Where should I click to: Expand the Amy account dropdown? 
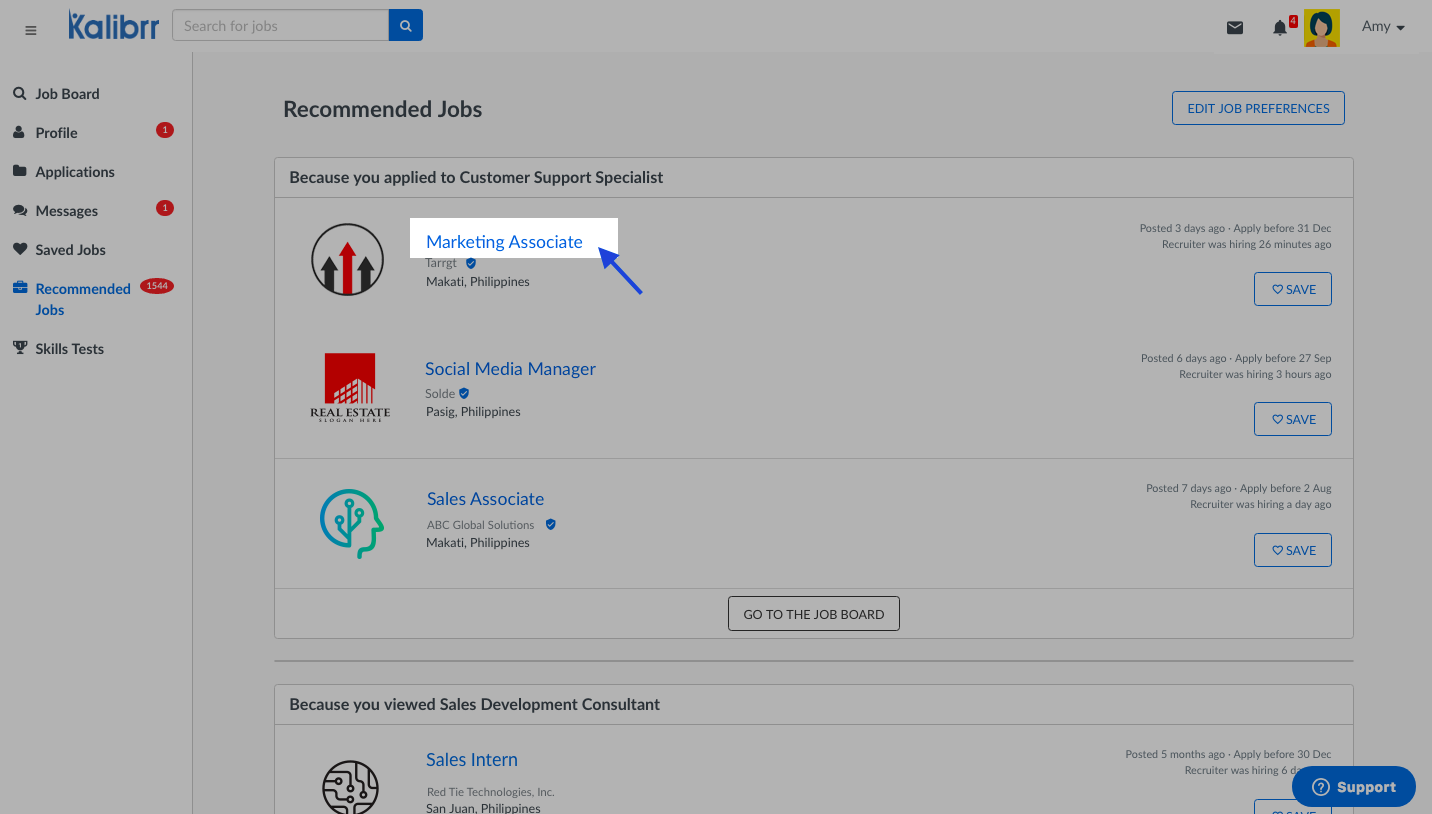click(1383, 27)
